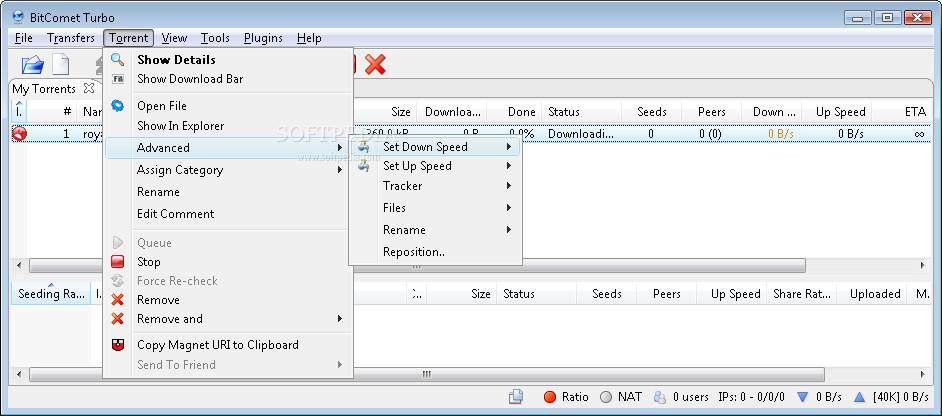The image size is (942, 416).
Task: Select Copy Magnet URI to Clipboard
Action: [x=228, y=344]
